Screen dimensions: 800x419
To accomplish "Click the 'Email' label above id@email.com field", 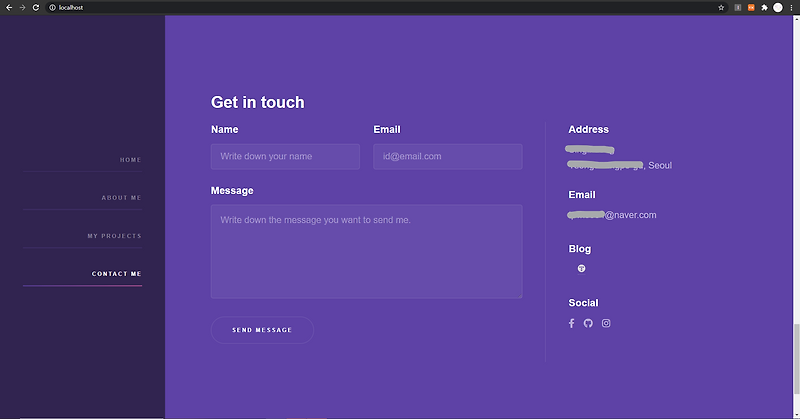I will click(387, 130).
